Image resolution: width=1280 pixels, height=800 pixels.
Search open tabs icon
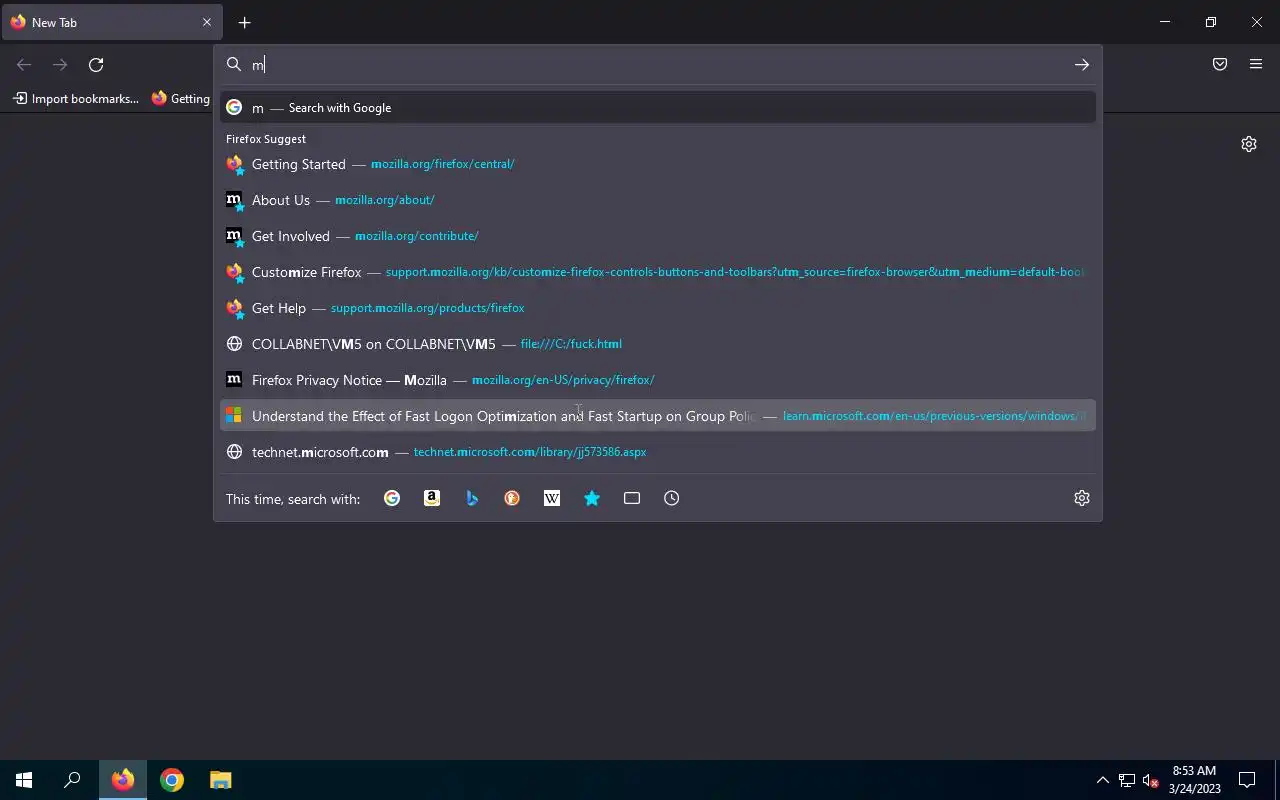pos(632,498)
